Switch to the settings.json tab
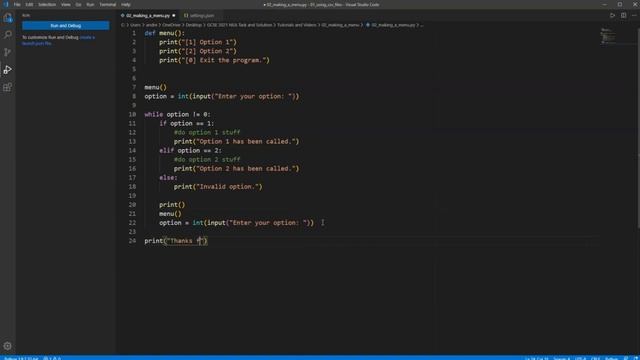The width and height of the screenshot is (640, 360). [x=199, y=16]
